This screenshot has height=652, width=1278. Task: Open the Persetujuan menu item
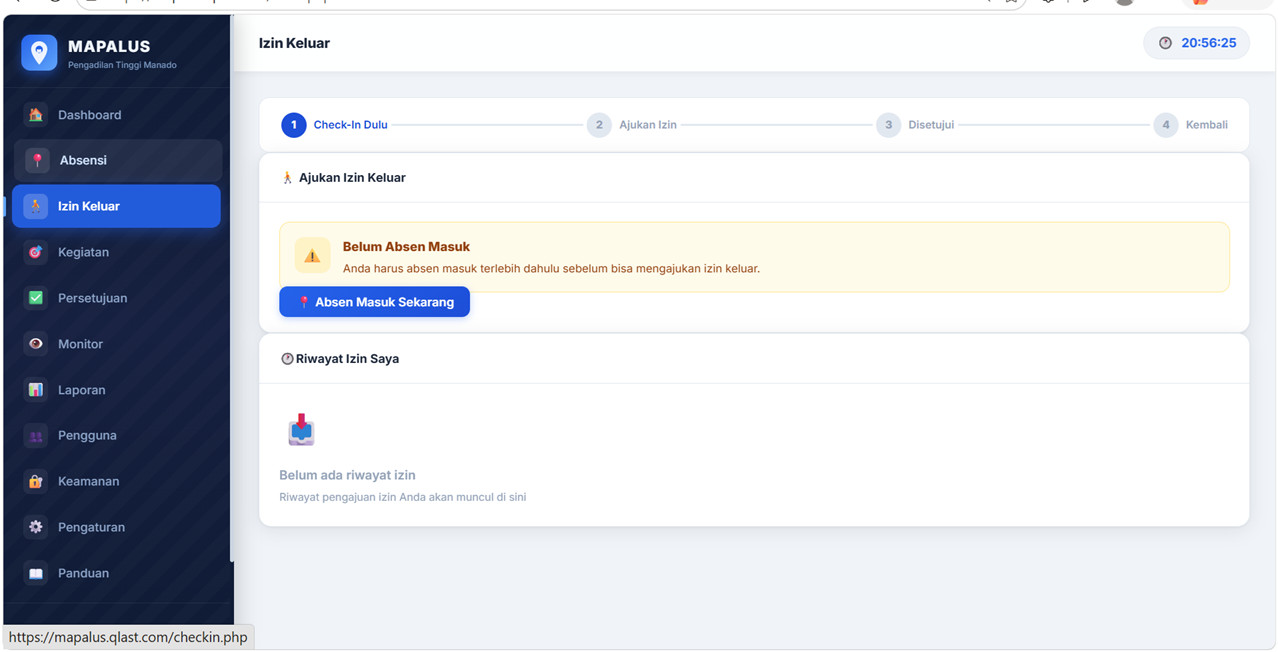[117, 298]
